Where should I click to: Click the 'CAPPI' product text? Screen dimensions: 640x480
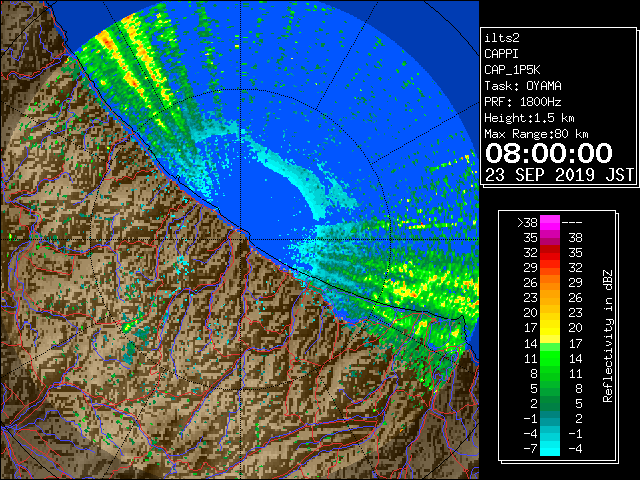[x=501, y=54]
